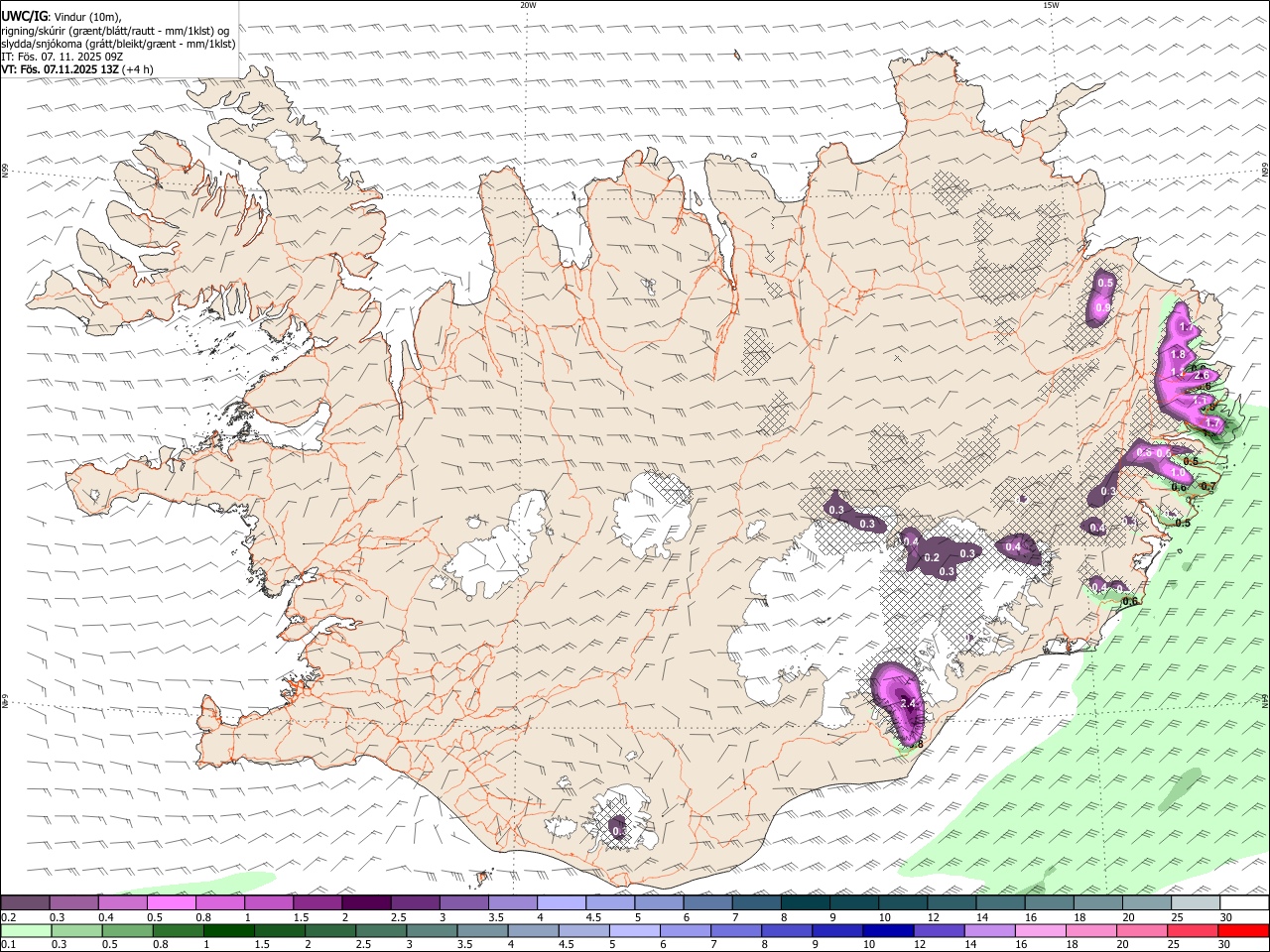Pick the lower legend swatch labeled 4.5
The width and height of the screenshot is (1270, 952).
pos(583,930)
